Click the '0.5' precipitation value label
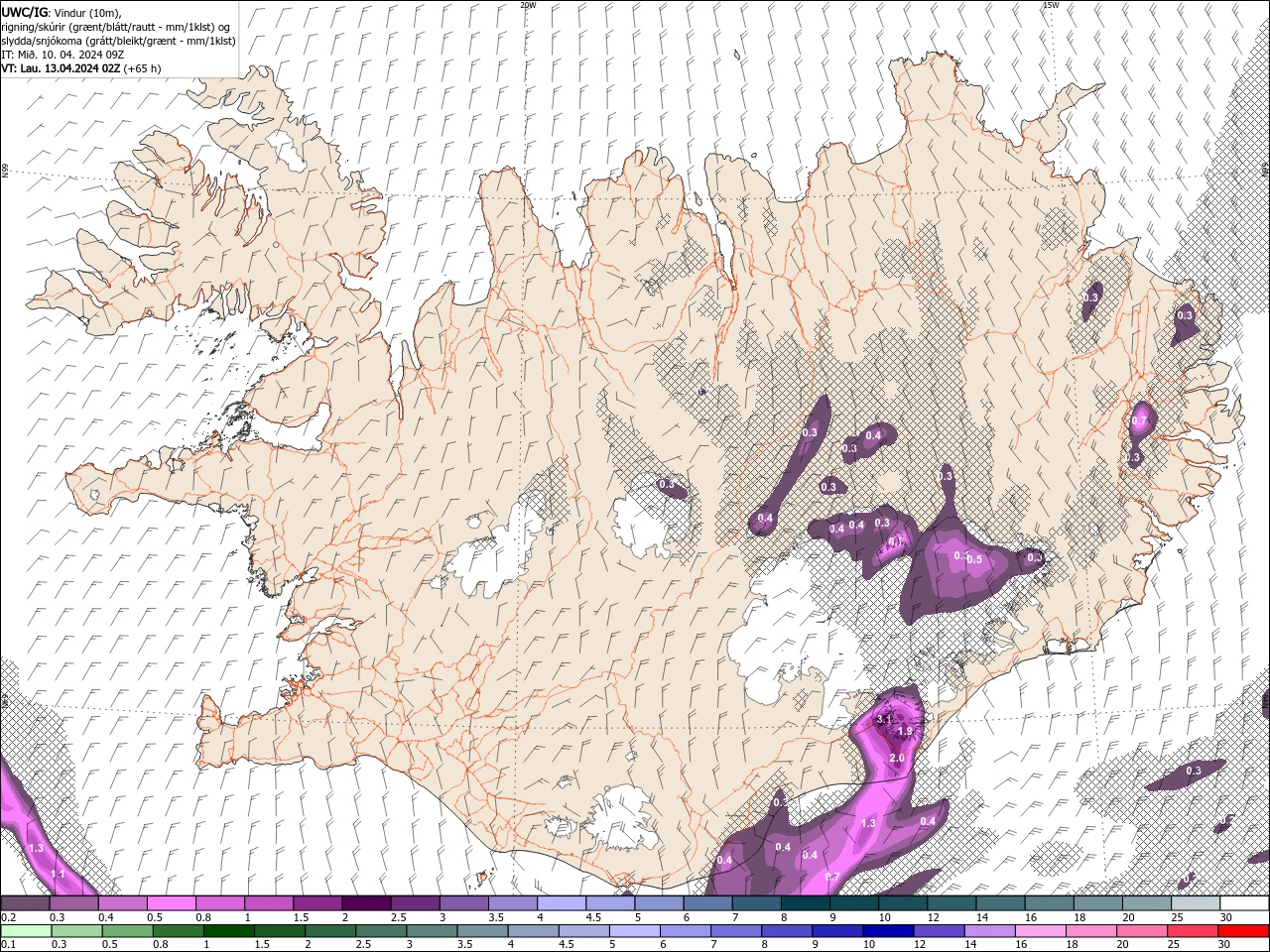 coord(974,559)
